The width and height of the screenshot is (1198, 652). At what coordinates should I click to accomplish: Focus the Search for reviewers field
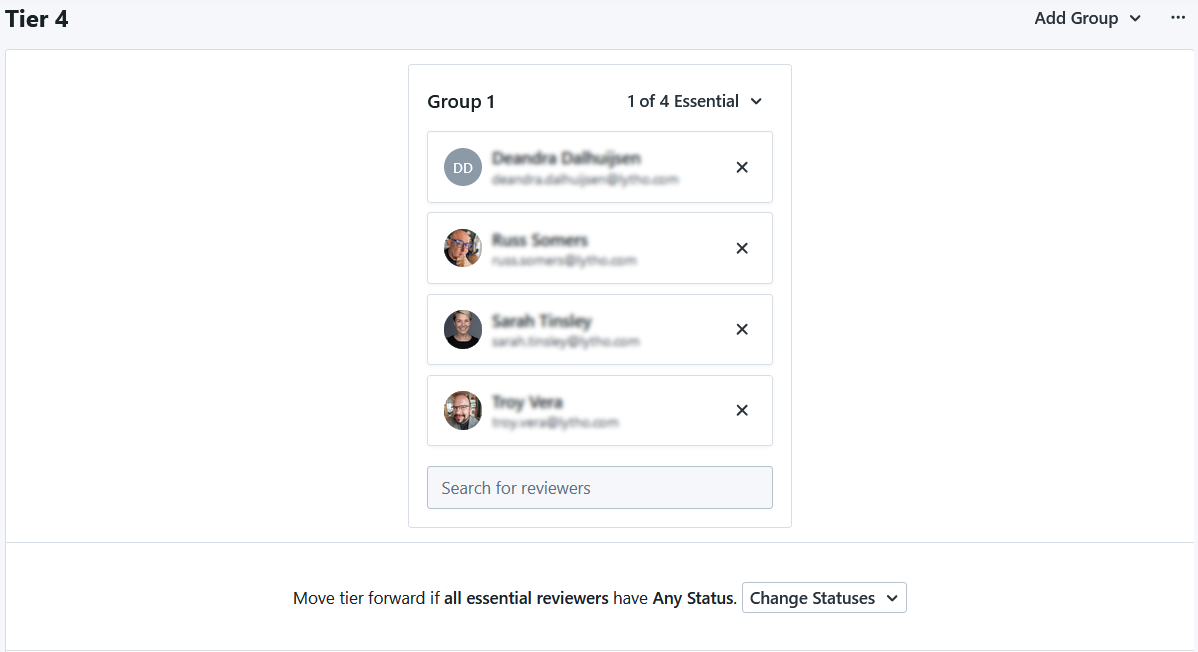(600, 488)
